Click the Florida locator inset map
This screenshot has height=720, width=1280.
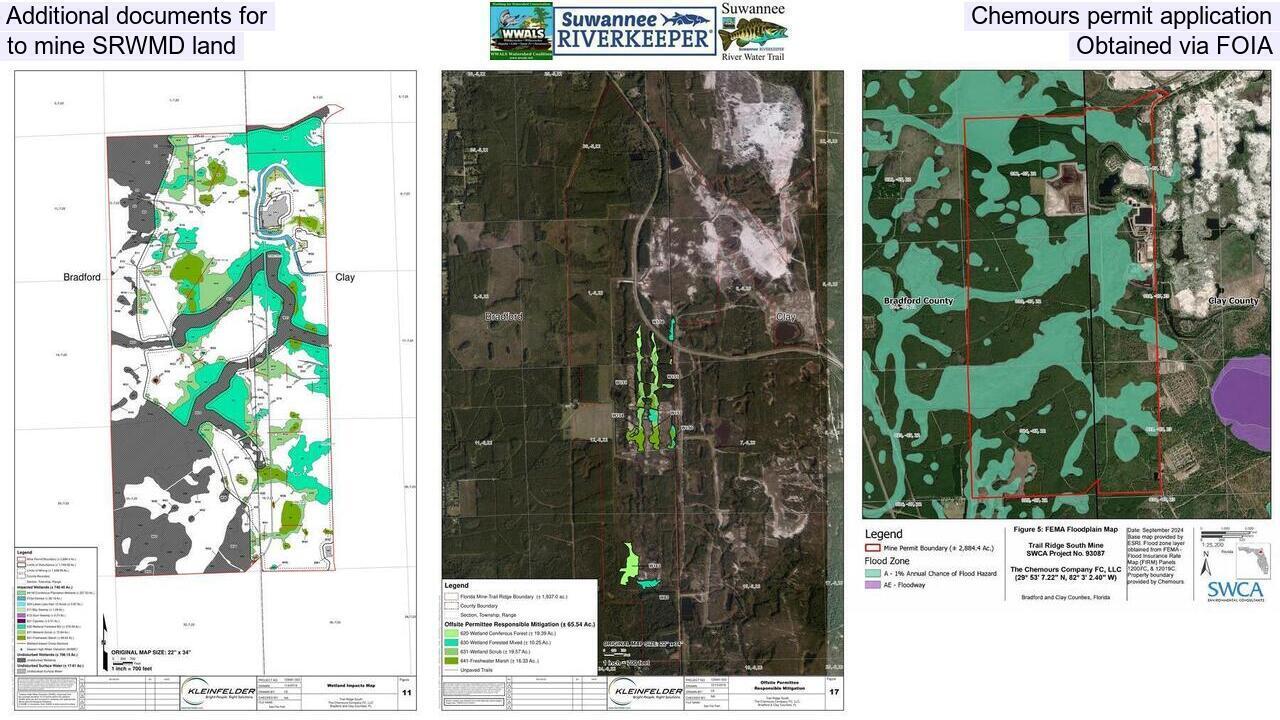click(x=1251, y=559)
